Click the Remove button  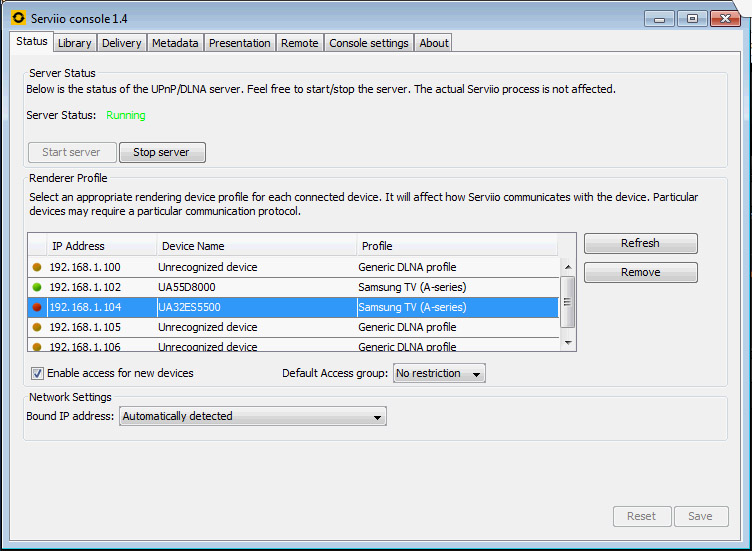(x=641, y=272)
